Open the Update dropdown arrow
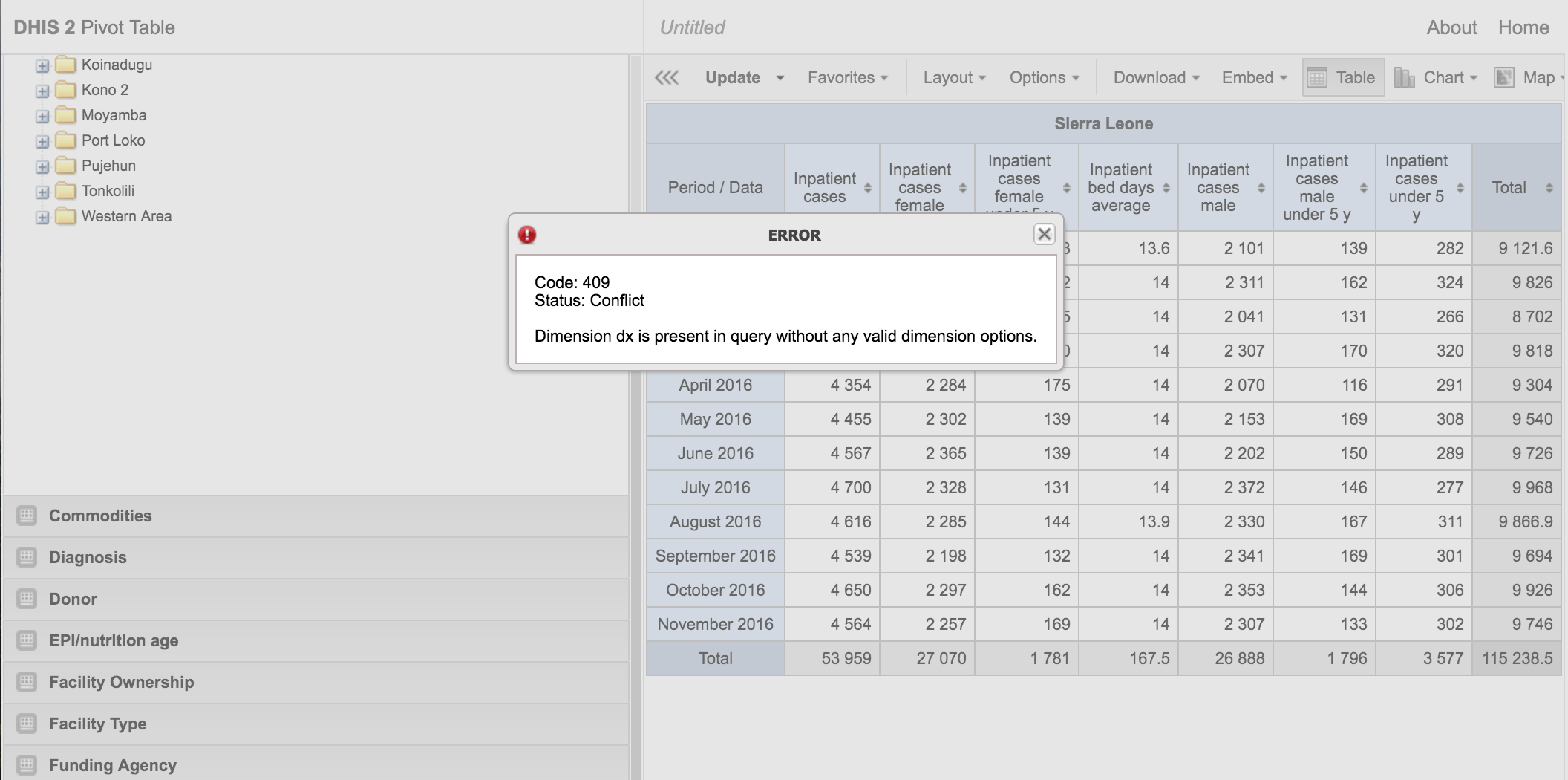This screenshot has width=1568, height=780. point(780,78)
